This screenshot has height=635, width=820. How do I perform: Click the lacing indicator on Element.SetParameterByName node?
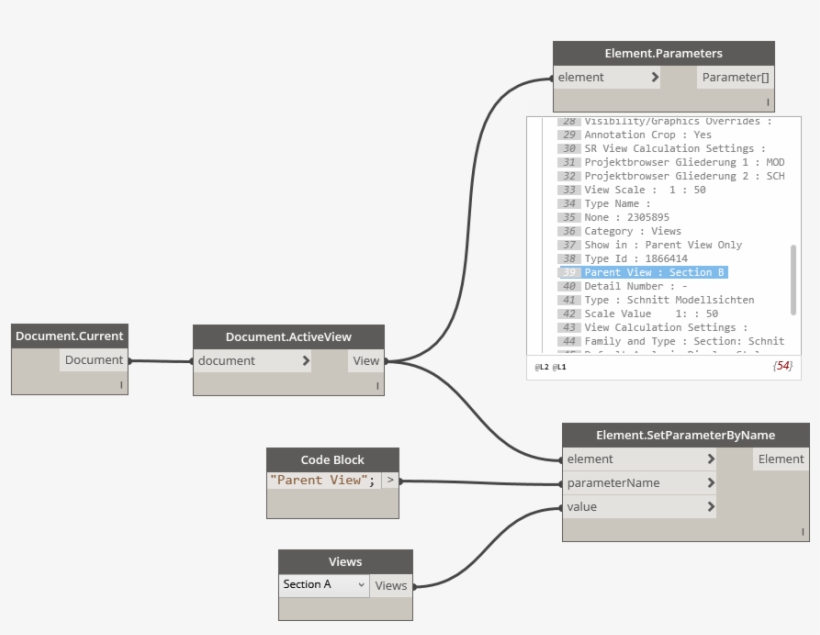click(802, 532)
